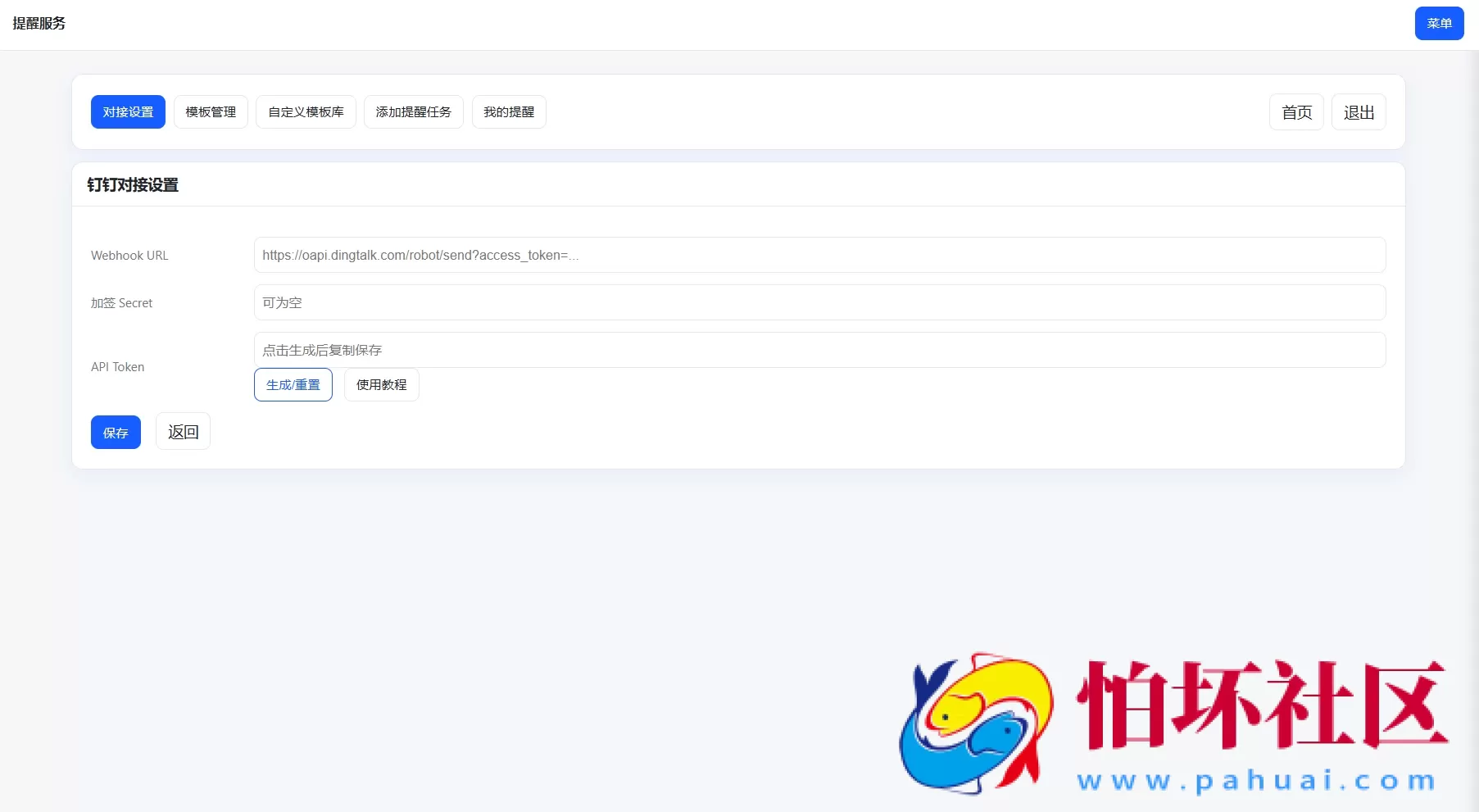Click into the 加签 Secret field
This screenshot has height=812, width=1479.
tap(819, 302)
